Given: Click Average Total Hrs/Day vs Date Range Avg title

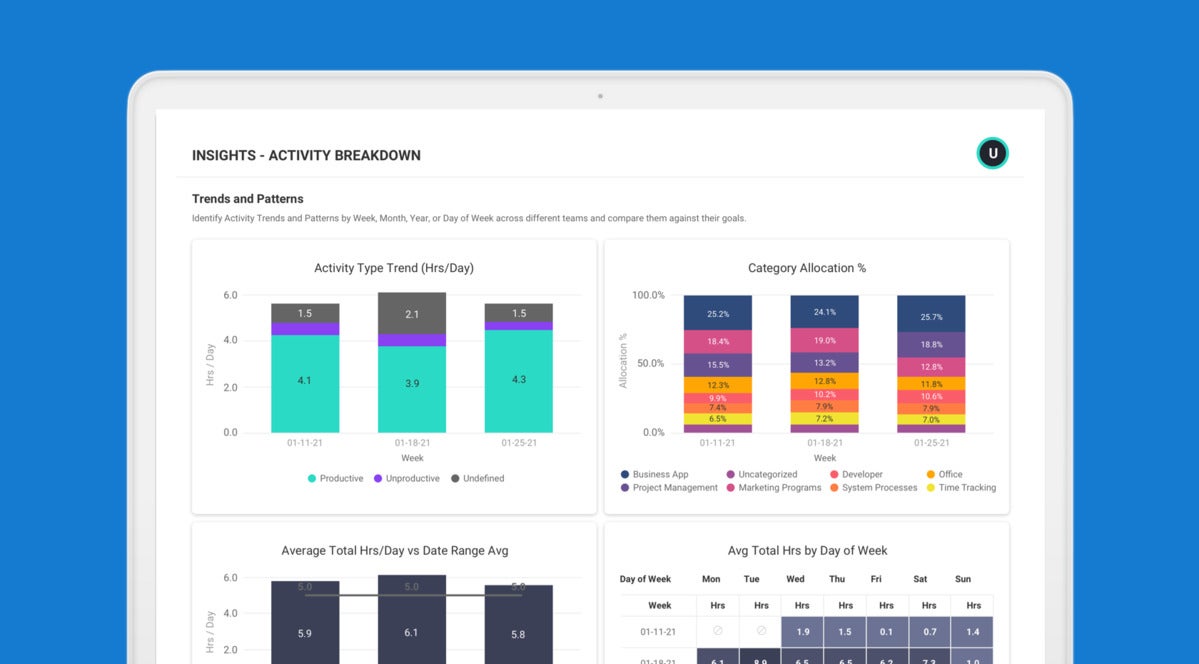Looking at the screenshot, I should (x=395, y=551).
